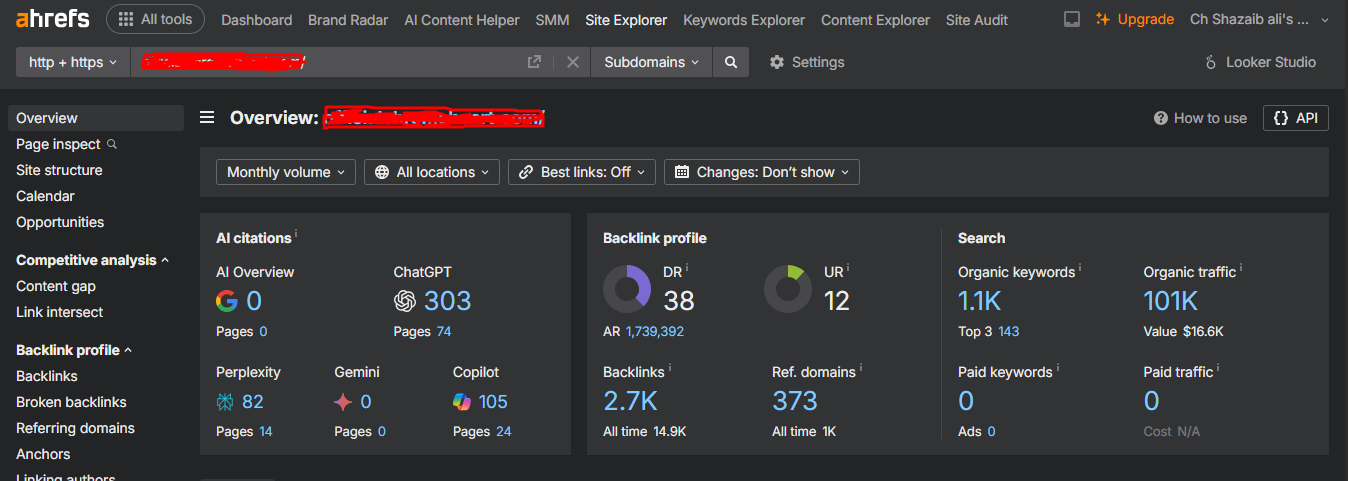
Task: Go to Keywords Explorer tab
Action: coord(743,20)
